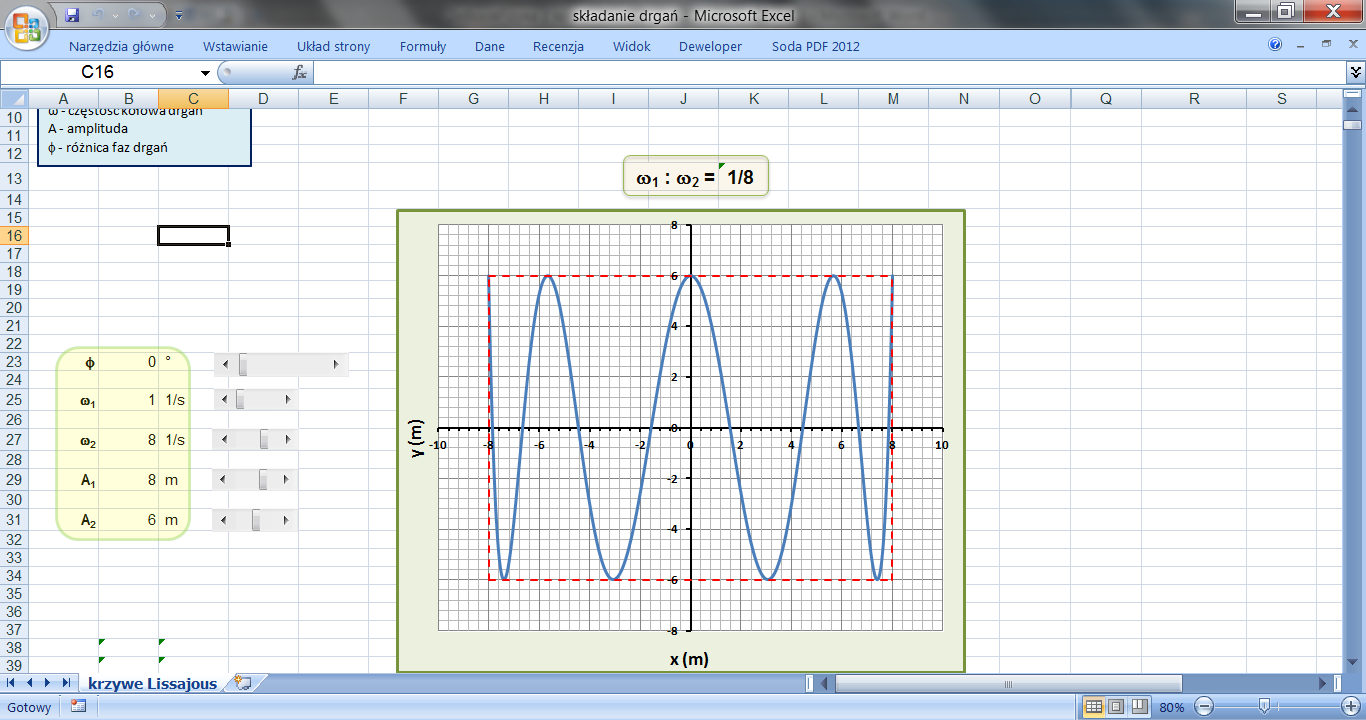Minimize the workbook window in ribbon
1366x720 pixels.
(1300, 46)
